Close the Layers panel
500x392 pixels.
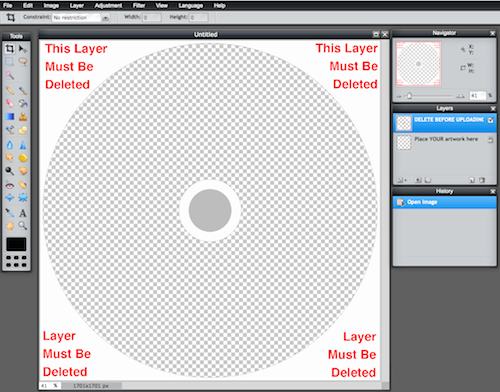coord(493,108)
